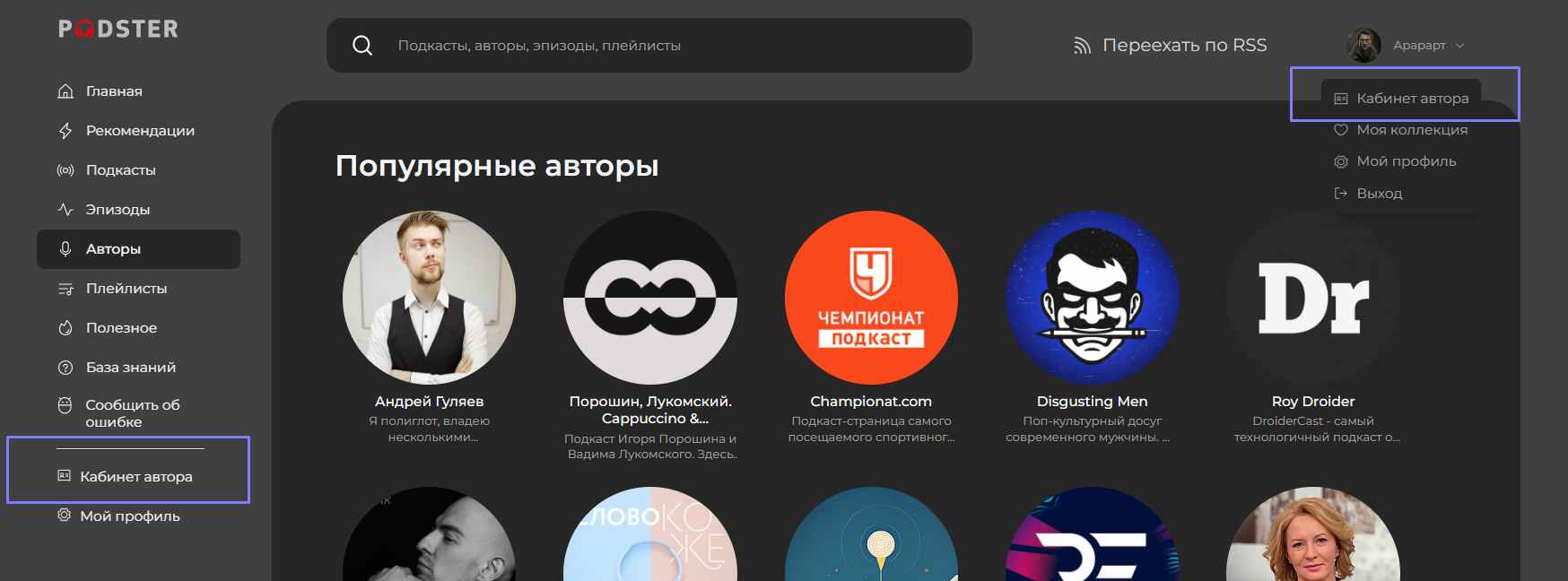Choose Моя коллекция from user menu
1568x581 pixels.
1411,130
